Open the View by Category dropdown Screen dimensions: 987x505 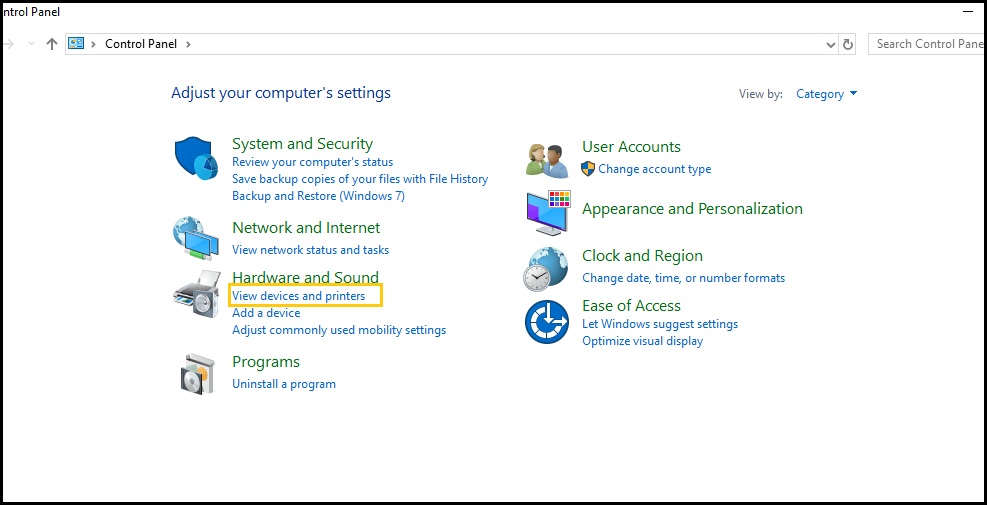pyautogui.click(x=826, y=94)
